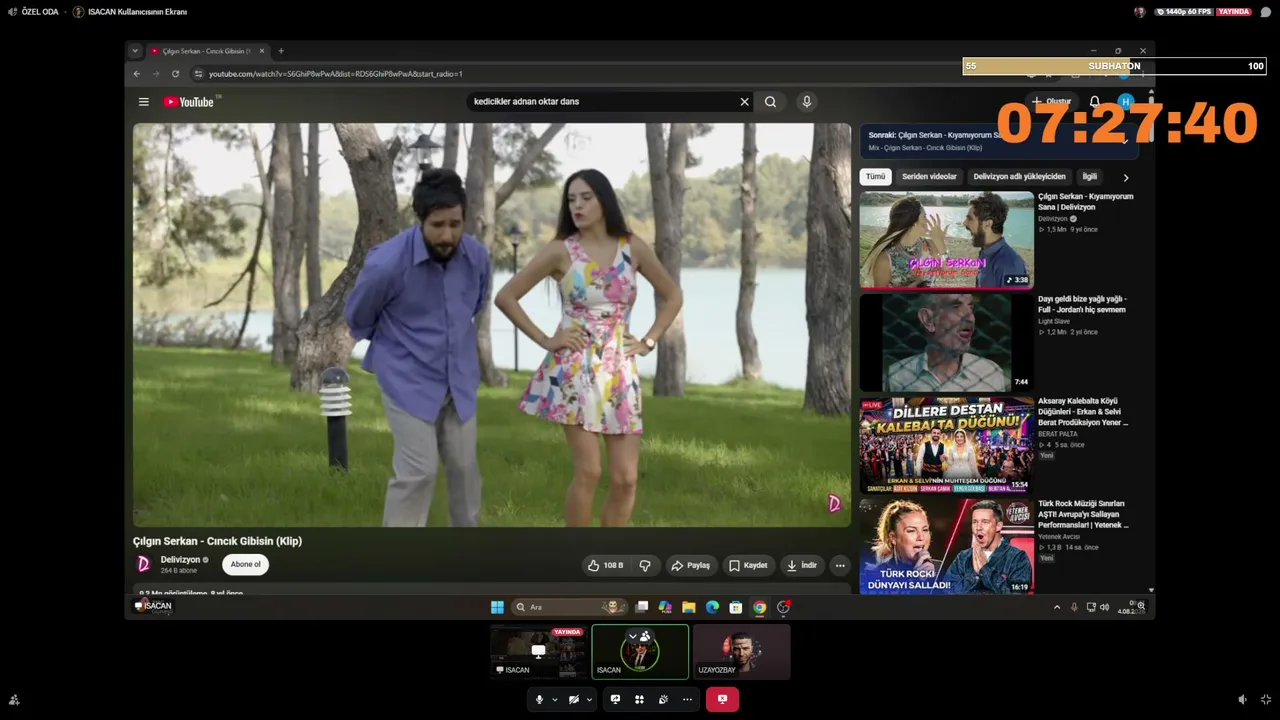Open the live Kalabalık Düğünü thumbnail
Viewport: 1280px width, 720px height.
click(x=947, y=445)
